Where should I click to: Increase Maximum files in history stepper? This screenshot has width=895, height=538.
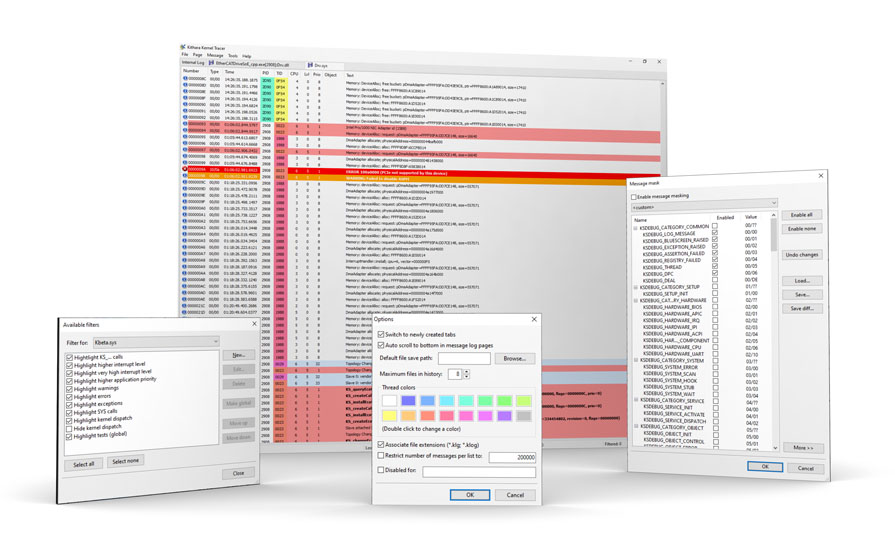[466, 371]
